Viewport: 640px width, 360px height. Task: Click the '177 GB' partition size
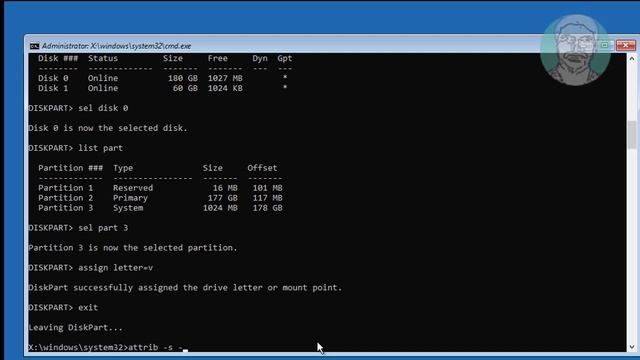pyautogui.click(x=222, y=198)
